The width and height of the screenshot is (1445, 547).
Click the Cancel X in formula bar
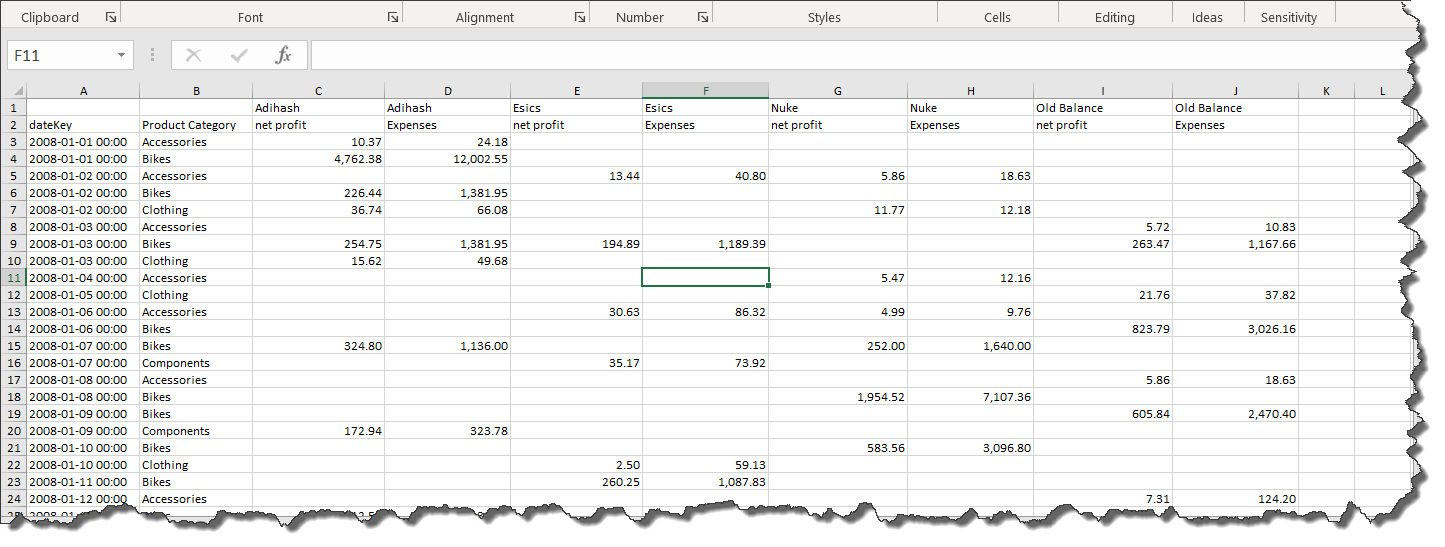194,56
